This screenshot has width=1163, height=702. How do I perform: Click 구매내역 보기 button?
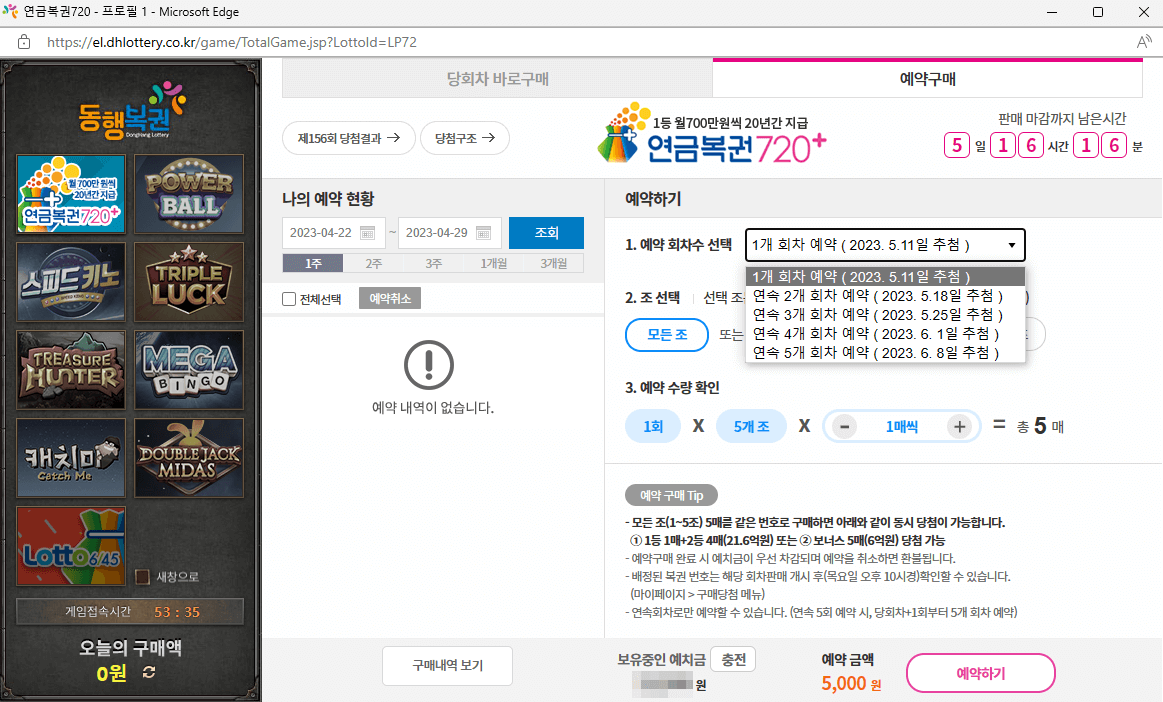point(447,666)
